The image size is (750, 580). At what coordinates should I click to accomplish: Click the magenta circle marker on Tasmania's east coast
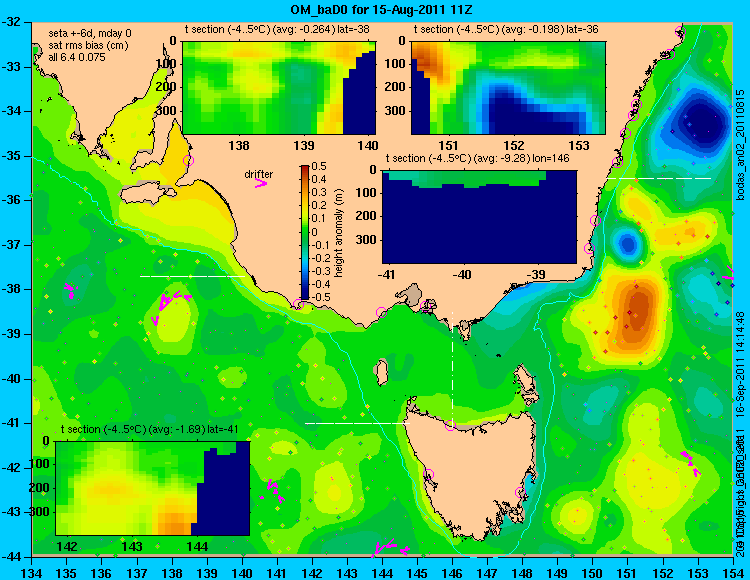[x=520, y=492]
